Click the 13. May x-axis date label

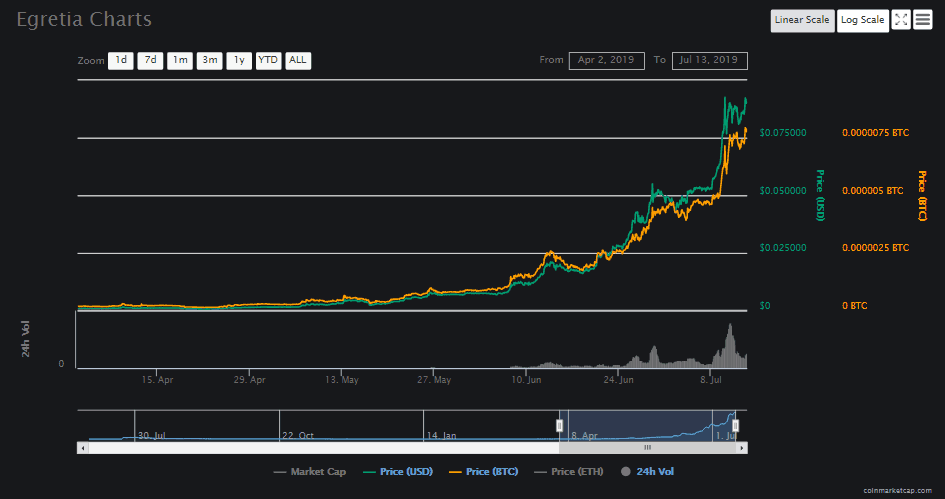[x=342, y=380]
